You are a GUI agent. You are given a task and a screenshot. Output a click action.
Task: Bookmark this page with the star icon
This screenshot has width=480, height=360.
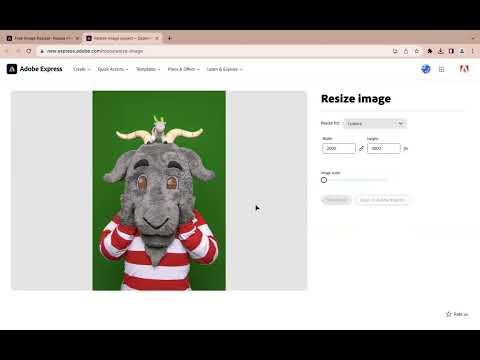point(417,51)
